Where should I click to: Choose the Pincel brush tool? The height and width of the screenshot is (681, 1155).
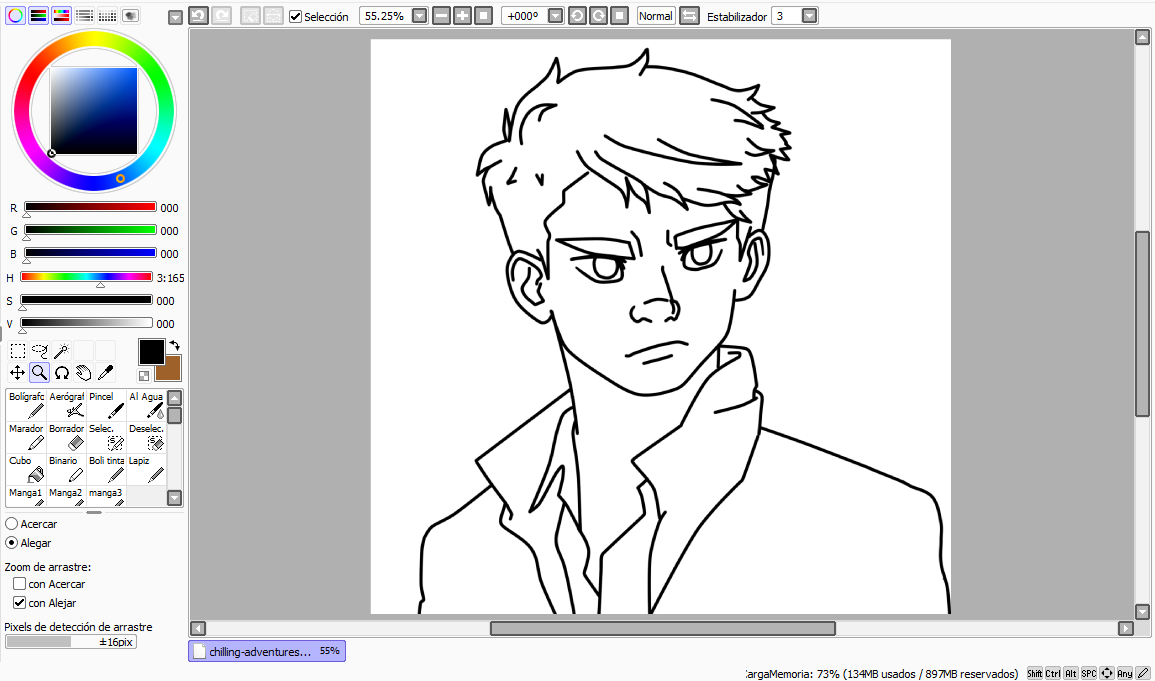tap(106, 405)
